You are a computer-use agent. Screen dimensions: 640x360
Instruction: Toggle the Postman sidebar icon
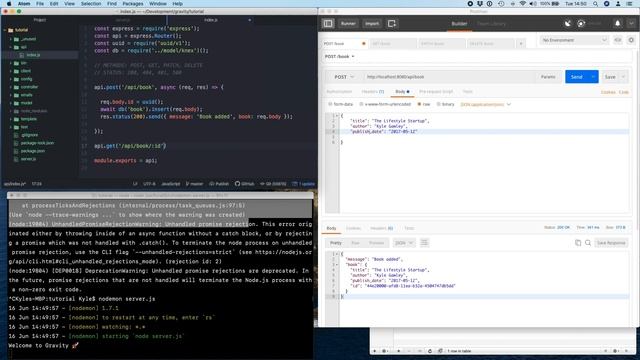click(x=328, y=24)
